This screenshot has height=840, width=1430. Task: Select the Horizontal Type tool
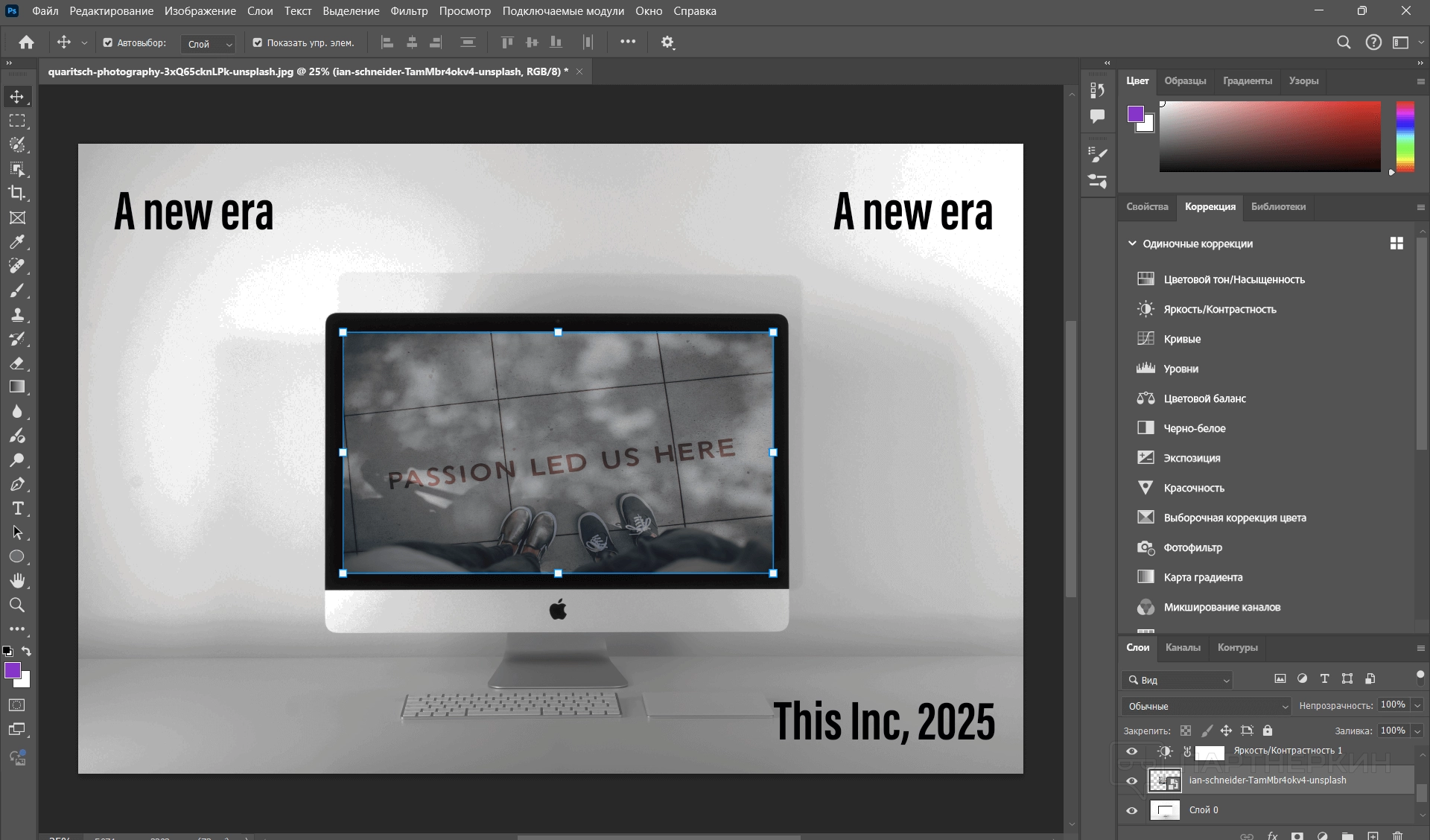[x=17, y=509]
